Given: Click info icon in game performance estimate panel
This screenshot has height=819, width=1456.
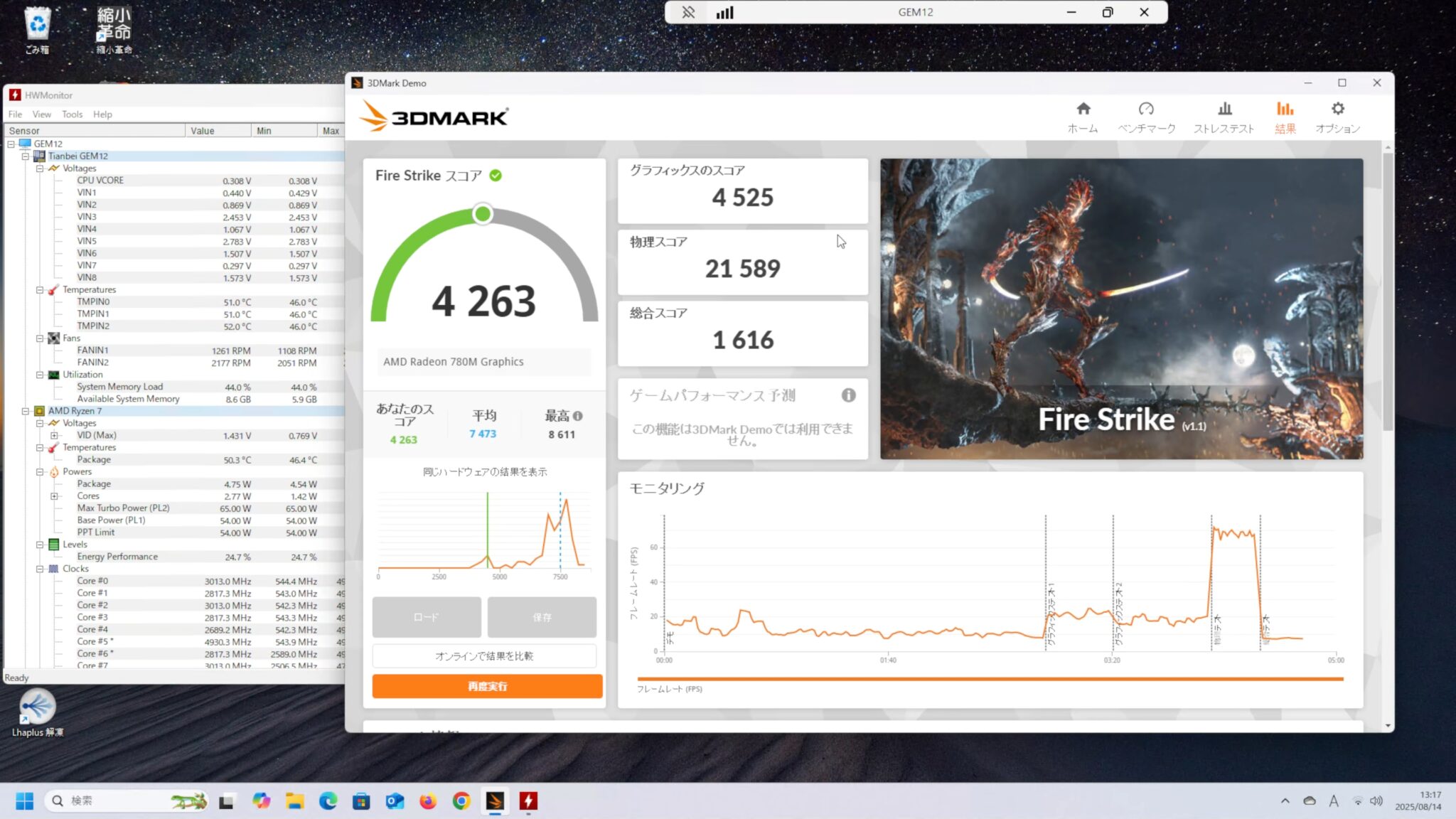Looking at the screenshot, I should point(848,395).
